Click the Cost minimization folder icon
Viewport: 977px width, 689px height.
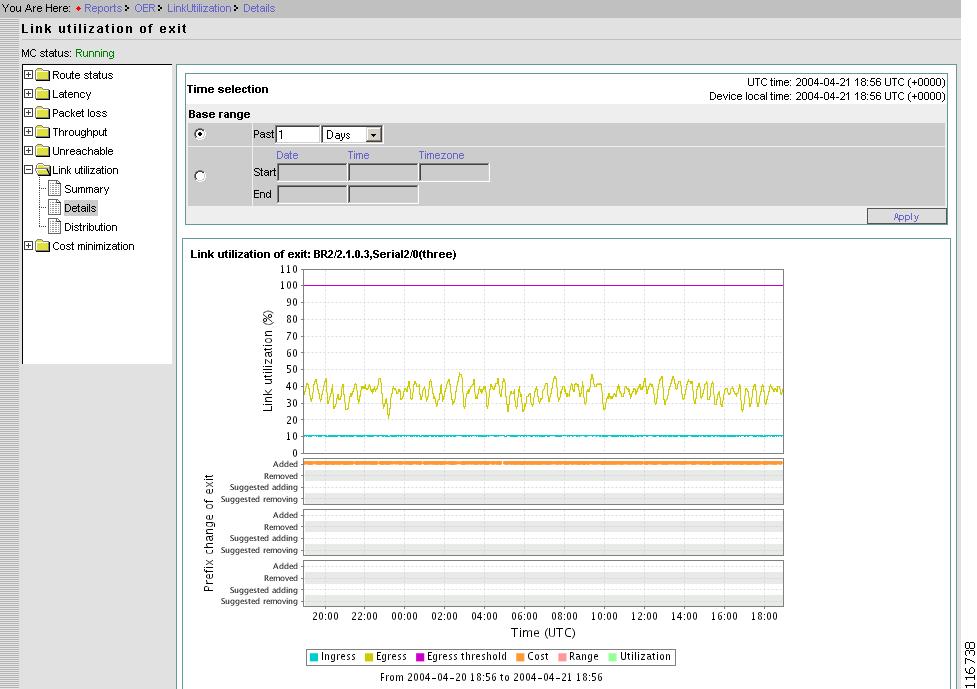pos(43,246)
